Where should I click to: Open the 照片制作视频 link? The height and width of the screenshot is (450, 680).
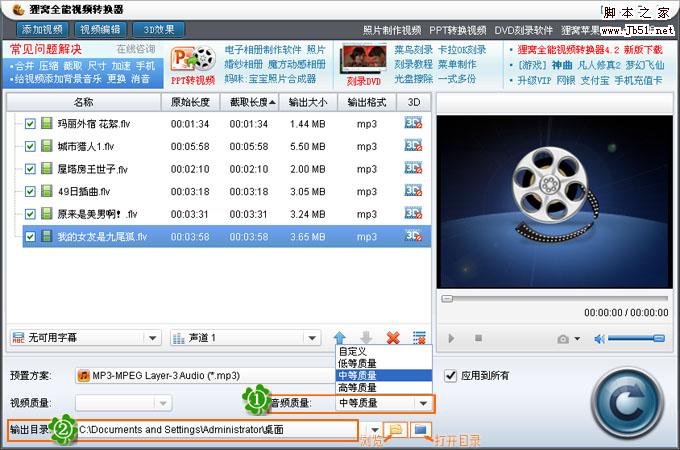392,30
